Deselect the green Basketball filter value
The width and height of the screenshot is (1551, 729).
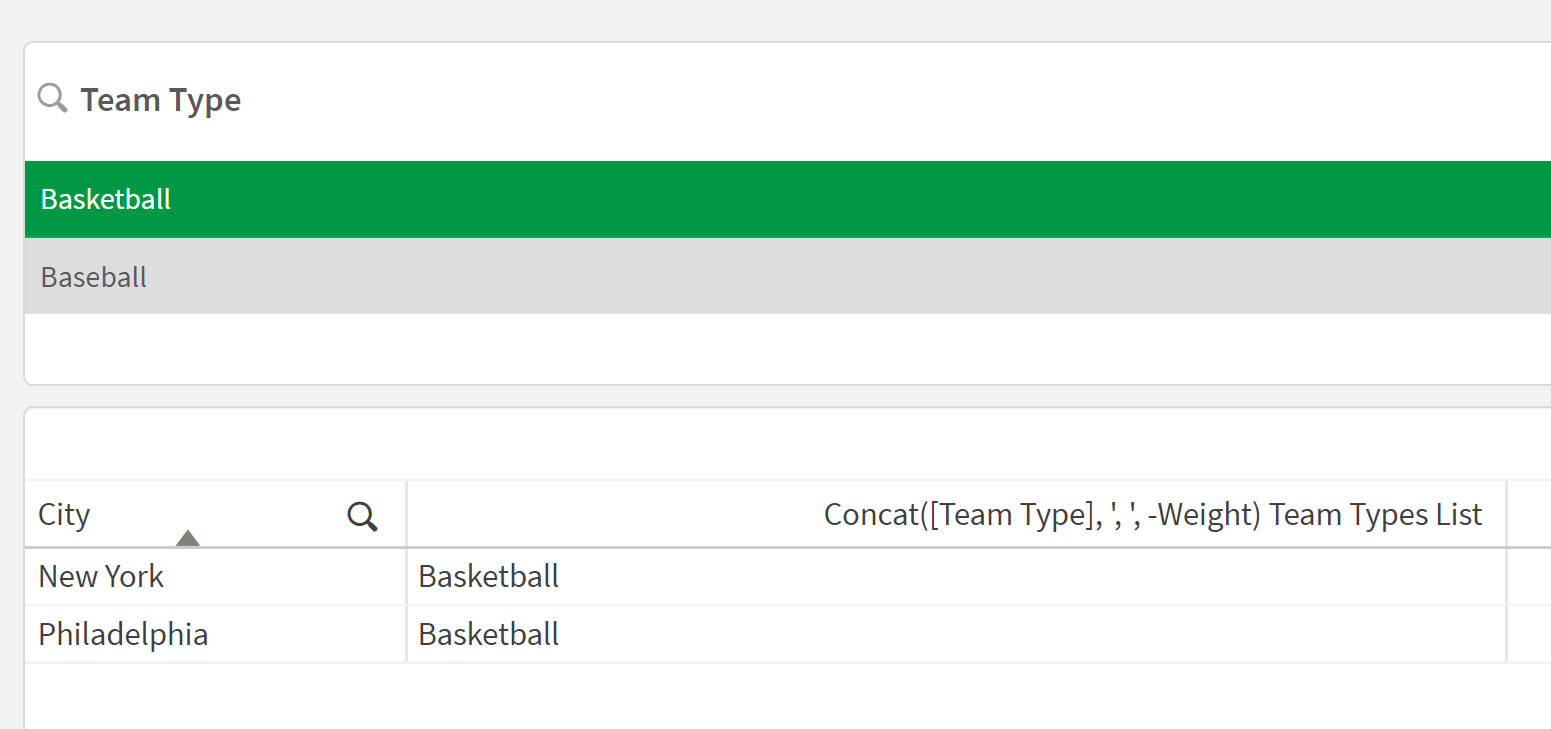tap(106, 199)
